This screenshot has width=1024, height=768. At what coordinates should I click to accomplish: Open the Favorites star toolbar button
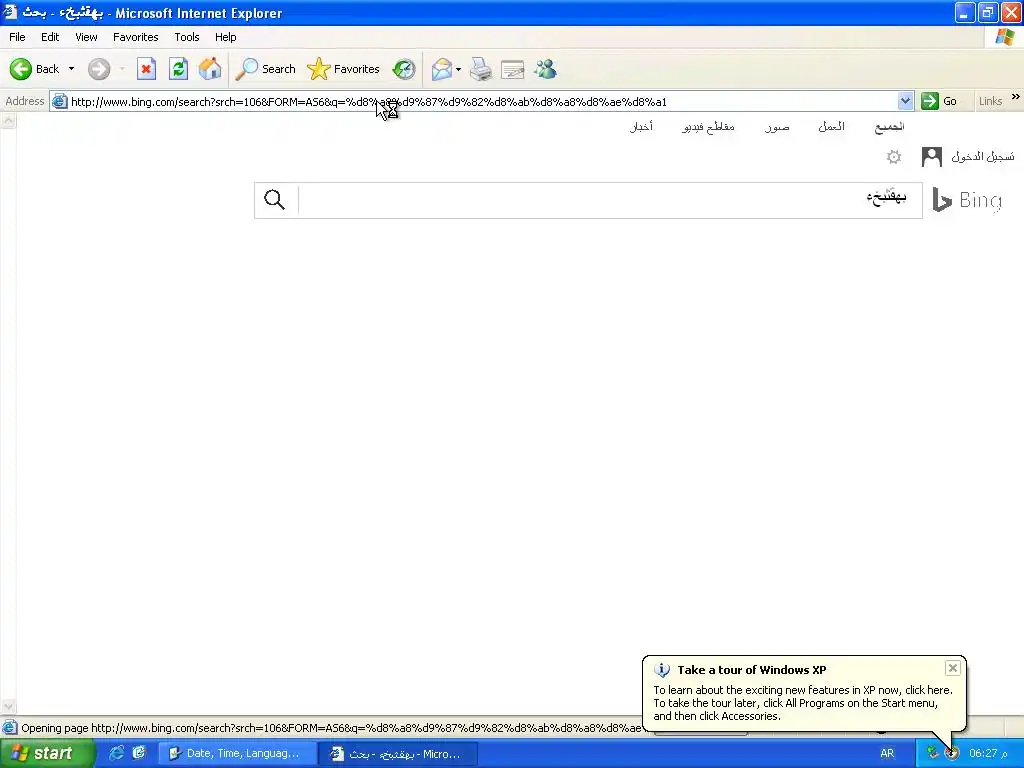(x=344, y=69)
